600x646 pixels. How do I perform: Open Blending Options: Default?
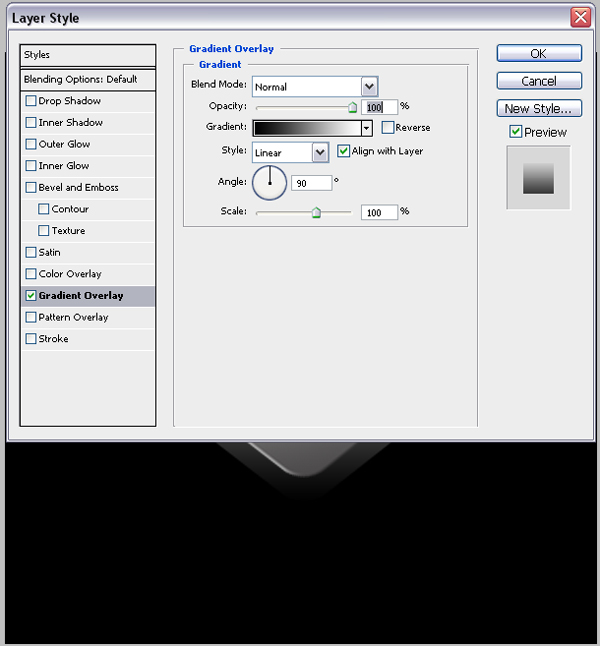click(88, 80)
